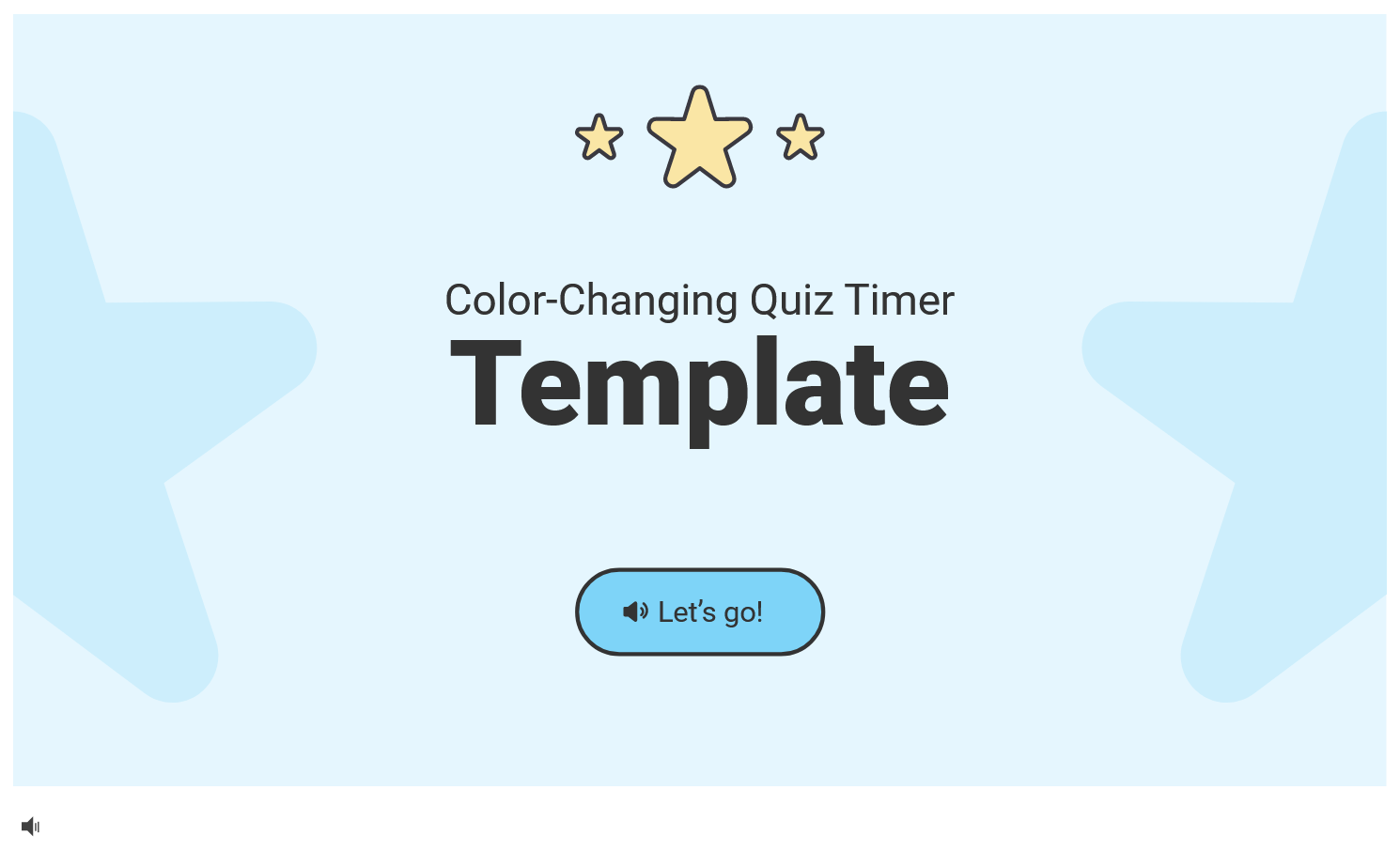Click the exclamation mark in Let's go!
This screenshot has width=1400, height=867.
[759, 612]
